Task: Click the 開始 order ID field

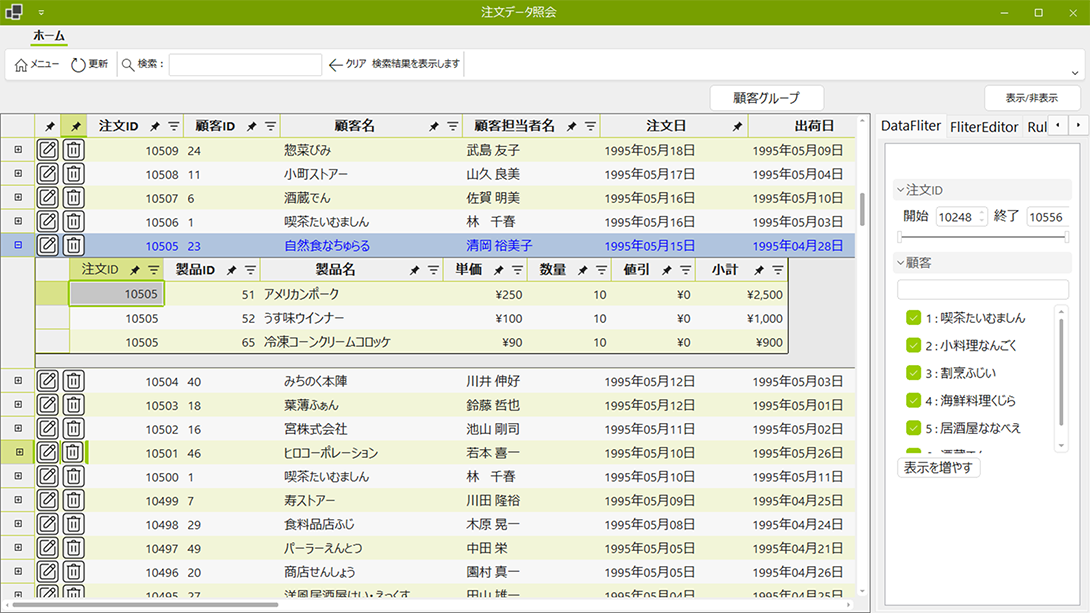Action: 961,217
